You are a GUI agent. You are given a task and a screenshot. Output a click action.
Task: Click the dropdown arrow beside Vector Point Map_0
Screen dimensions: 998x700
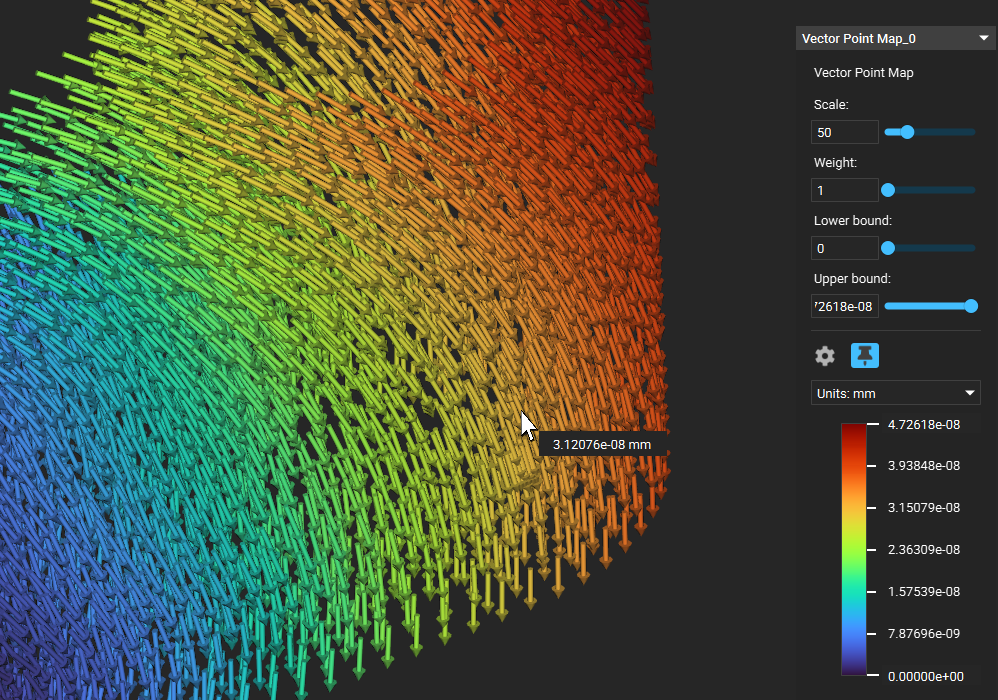pos(983,38)
